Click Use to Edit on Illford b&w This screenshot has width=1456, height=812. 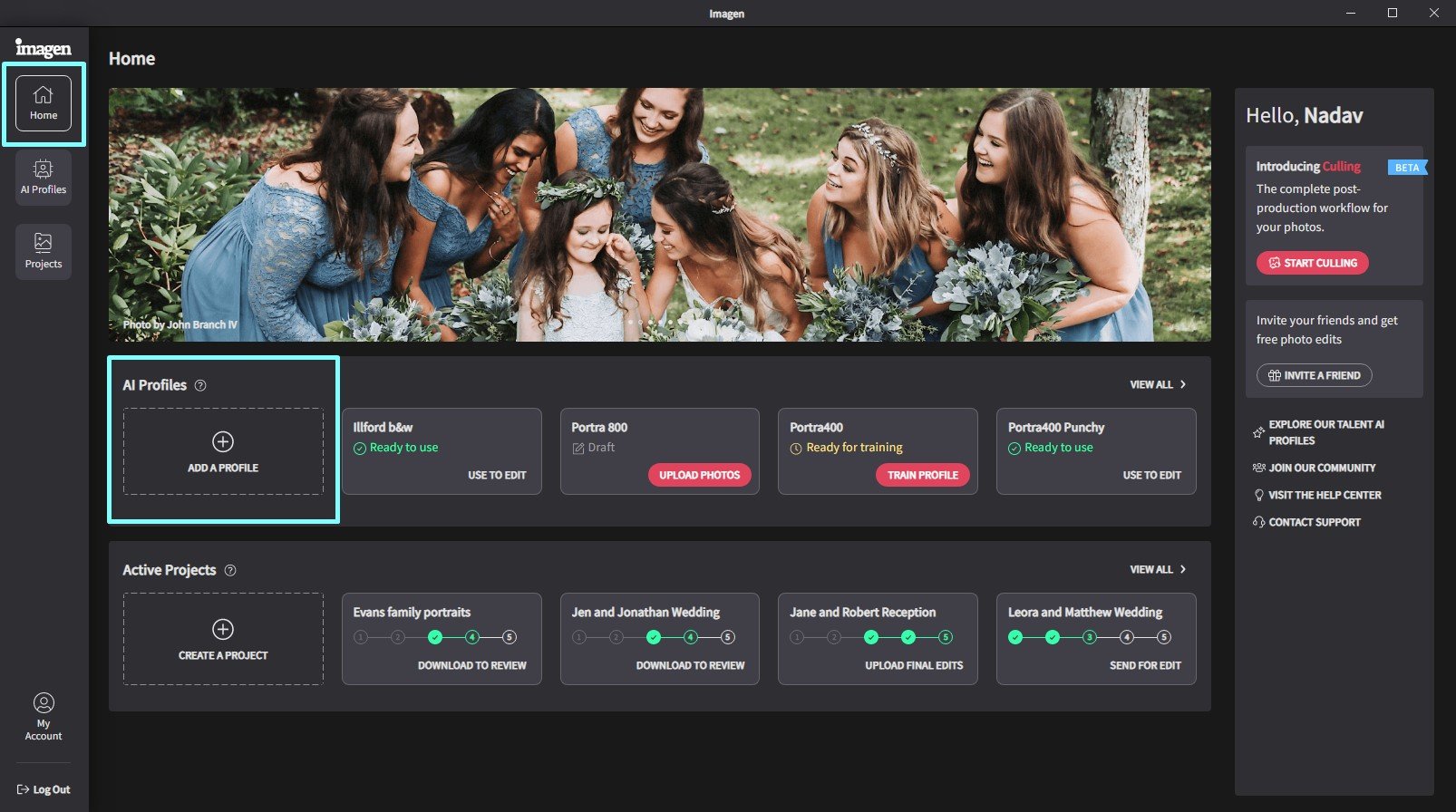point(497,475)
